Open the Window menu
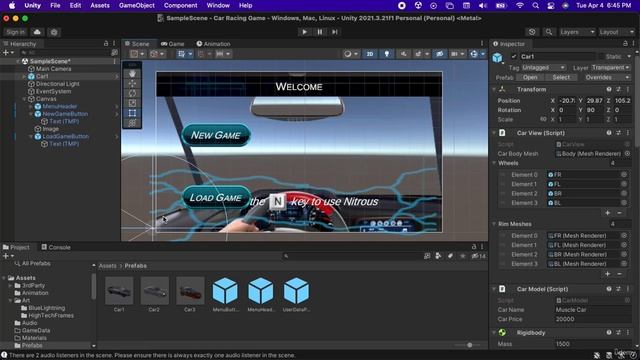The height and width of the screenshot is (360, 640). [x=218, y=5]
